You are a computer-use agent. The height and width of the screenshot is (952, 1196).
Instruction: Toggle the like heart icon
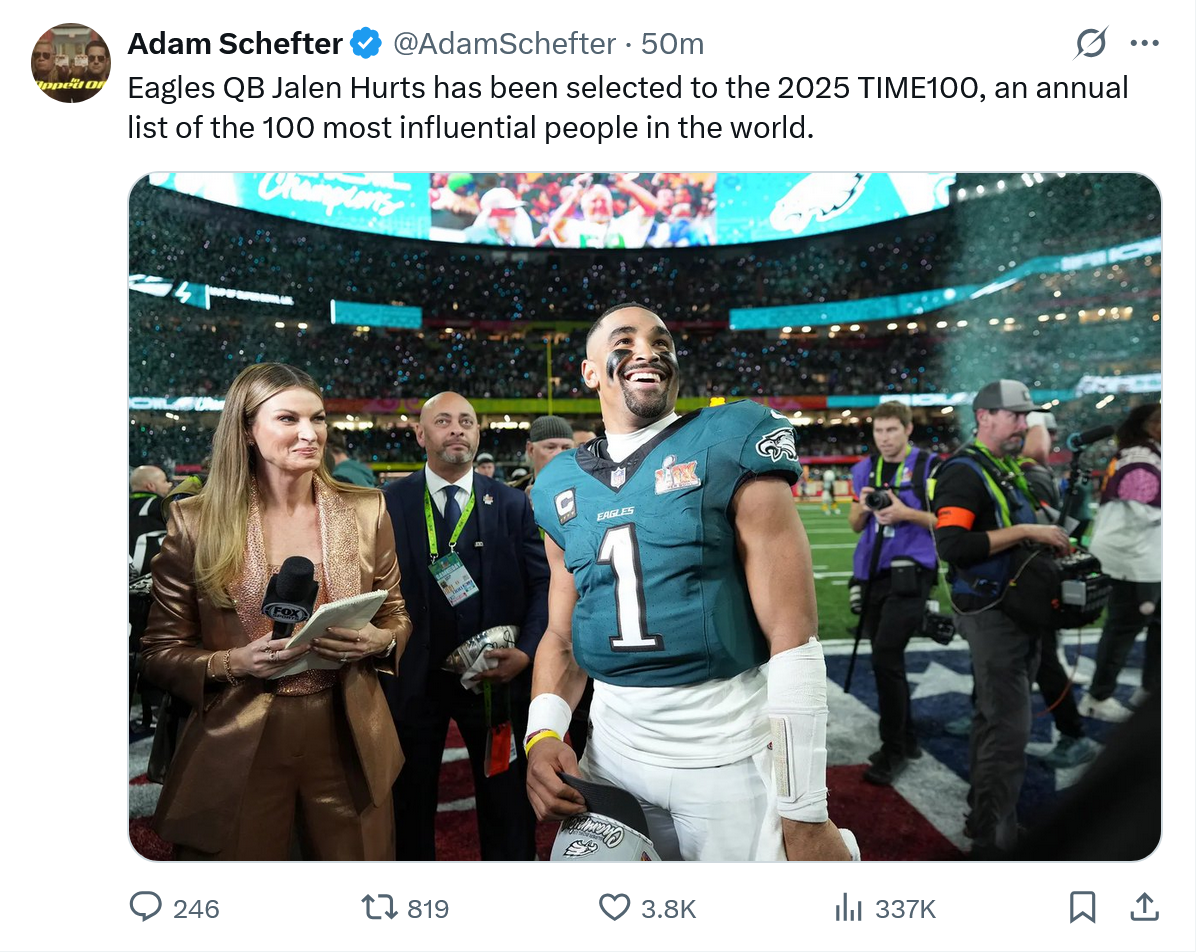[613, 907]
